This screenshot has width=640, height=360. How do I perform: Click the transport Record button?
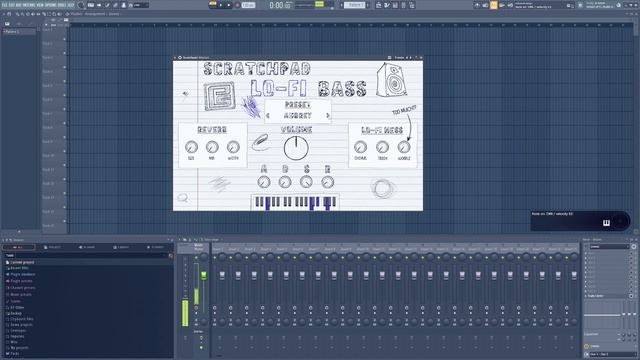point(237,5)
